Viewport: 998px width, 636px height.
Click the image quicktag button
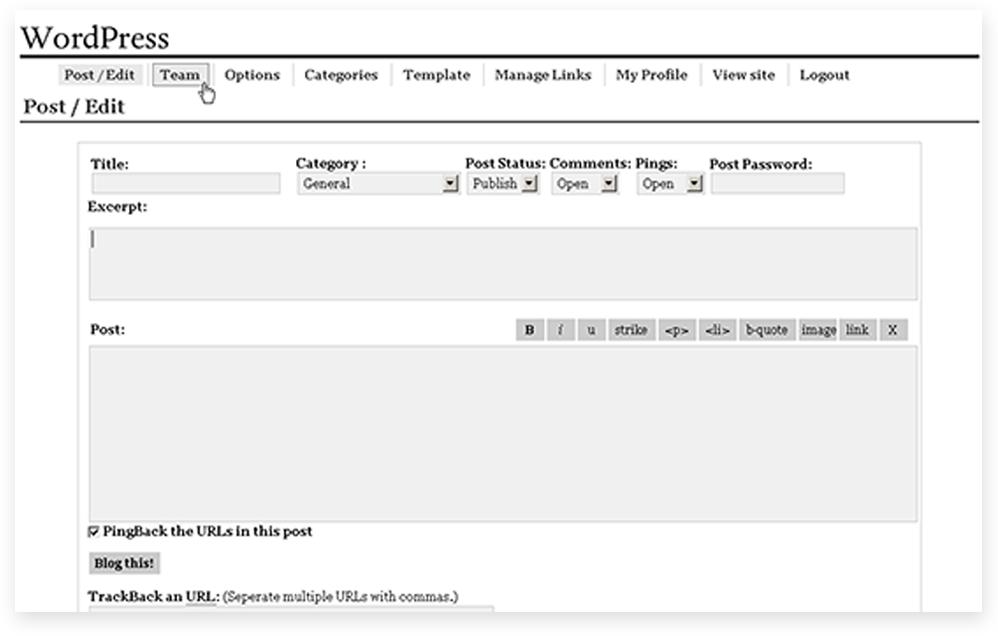tap(818, 330)
